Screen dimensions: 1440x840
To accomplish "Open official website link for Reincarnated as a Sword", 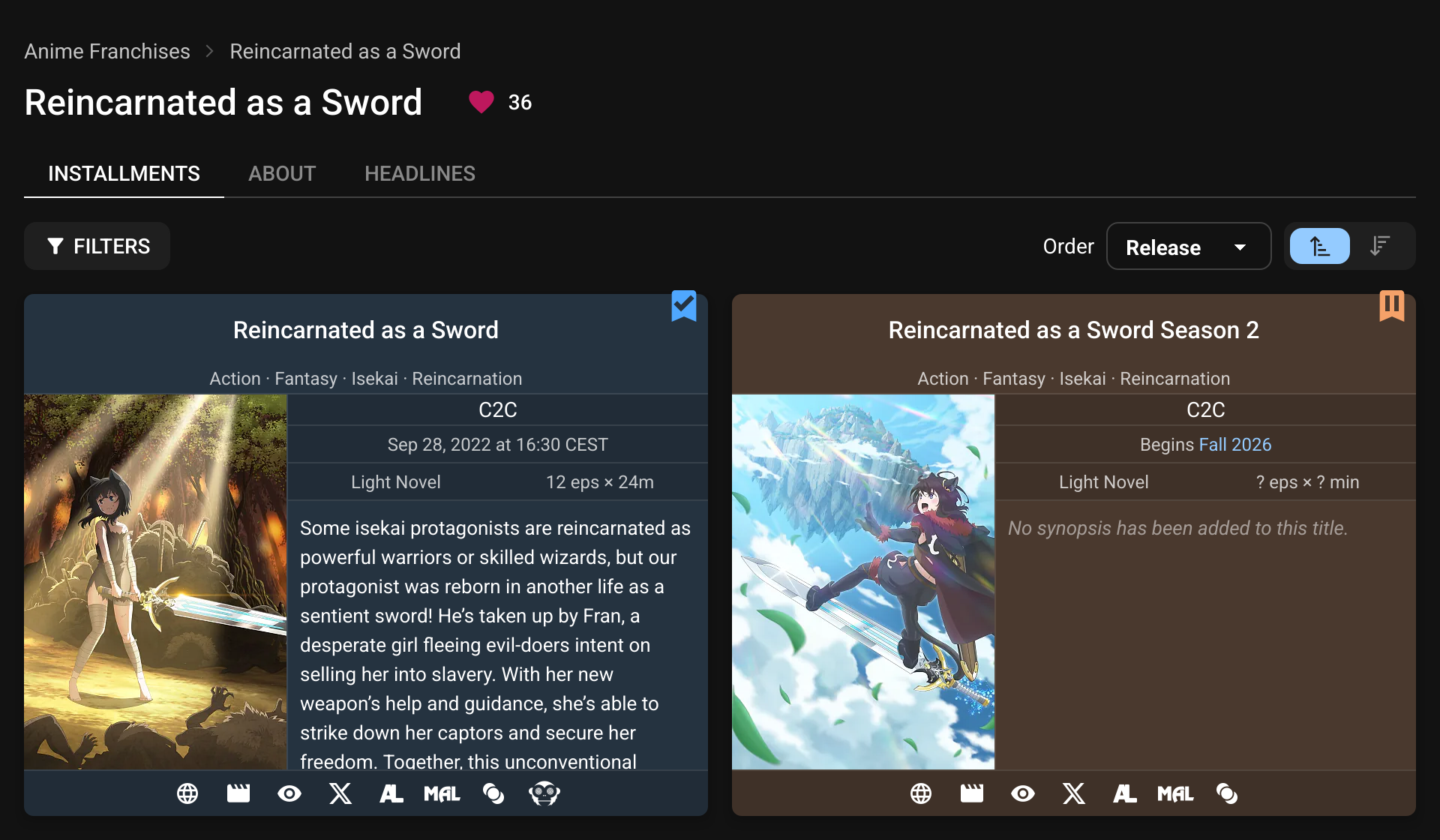I will 187,793.
